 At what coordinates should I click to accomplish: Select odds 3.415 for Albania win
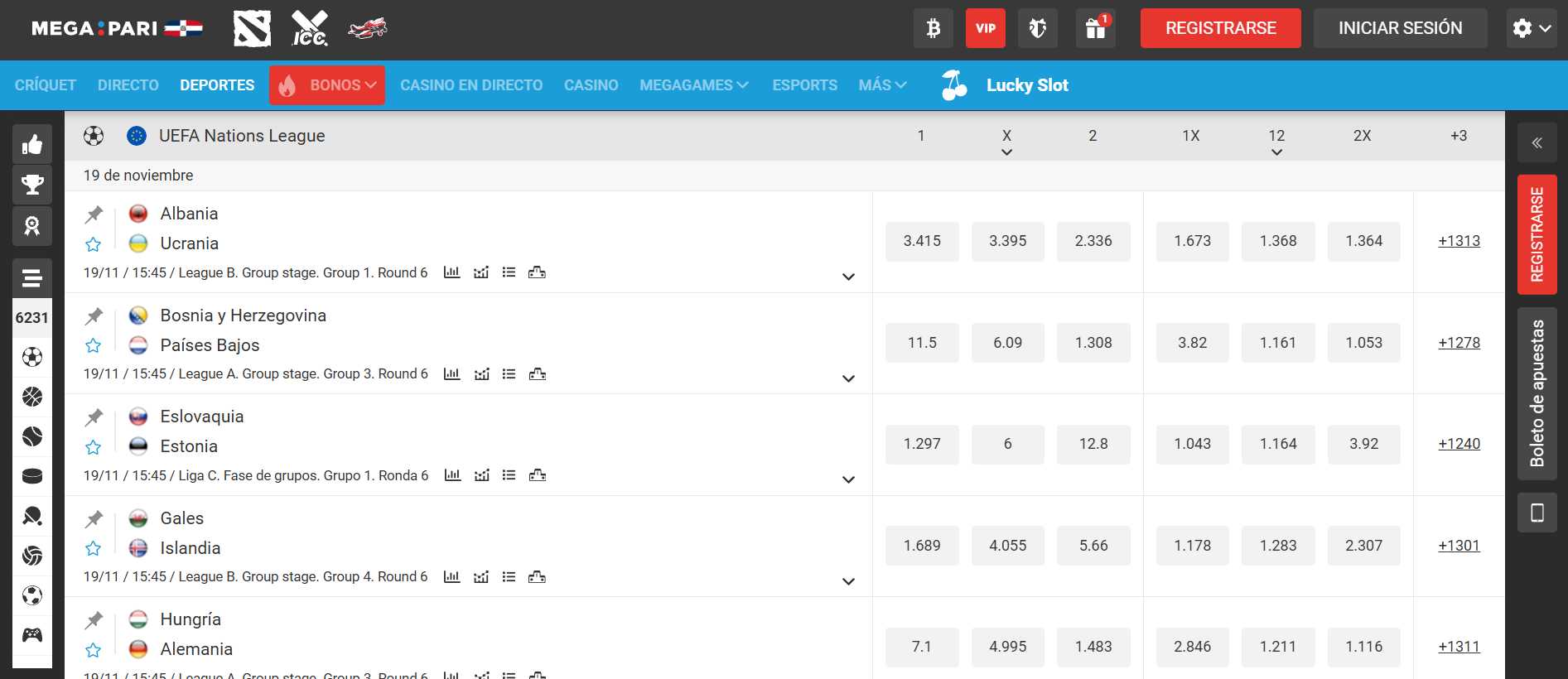922,241
